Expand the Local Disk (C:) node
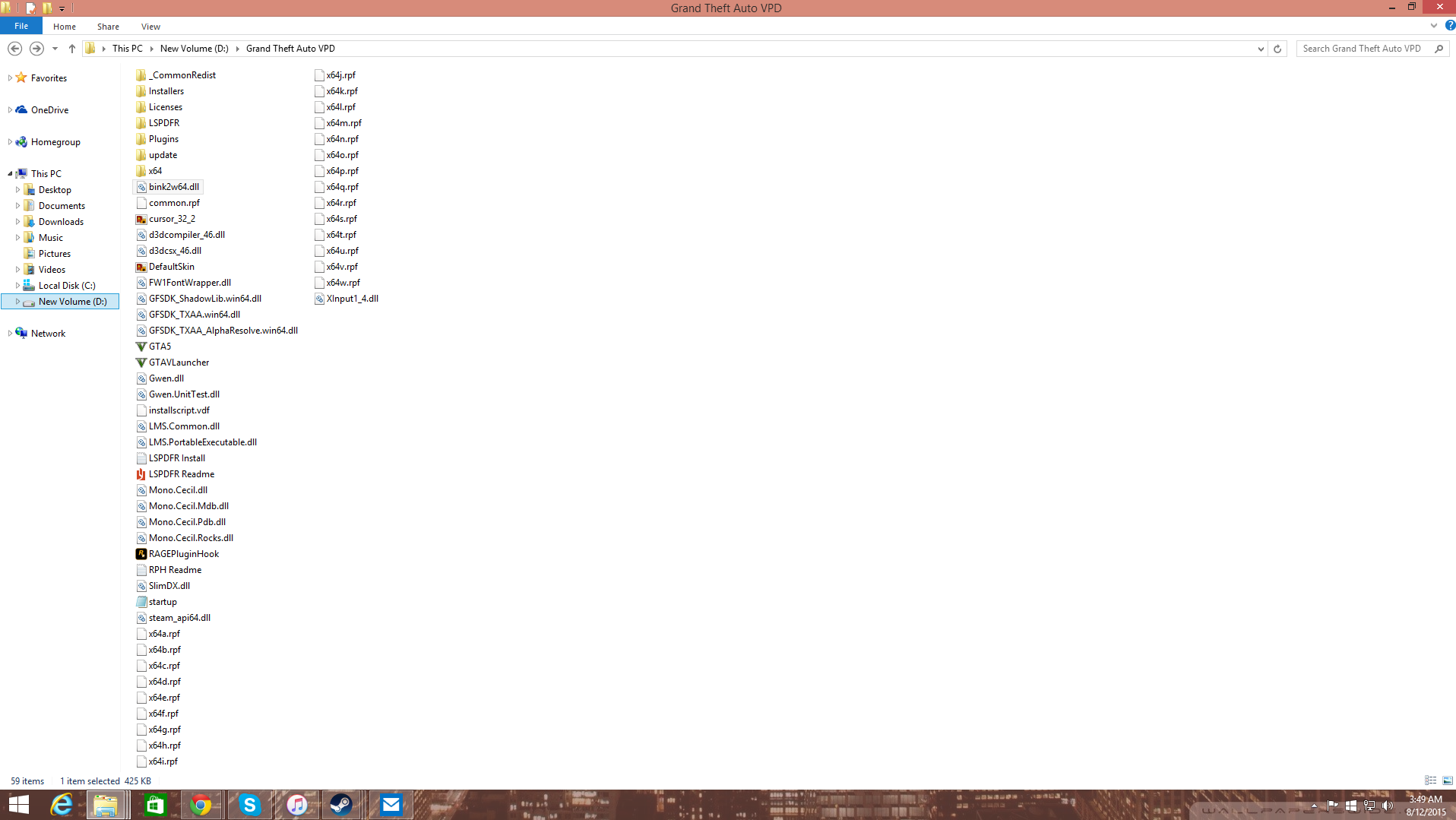 [x=17, y=286]
